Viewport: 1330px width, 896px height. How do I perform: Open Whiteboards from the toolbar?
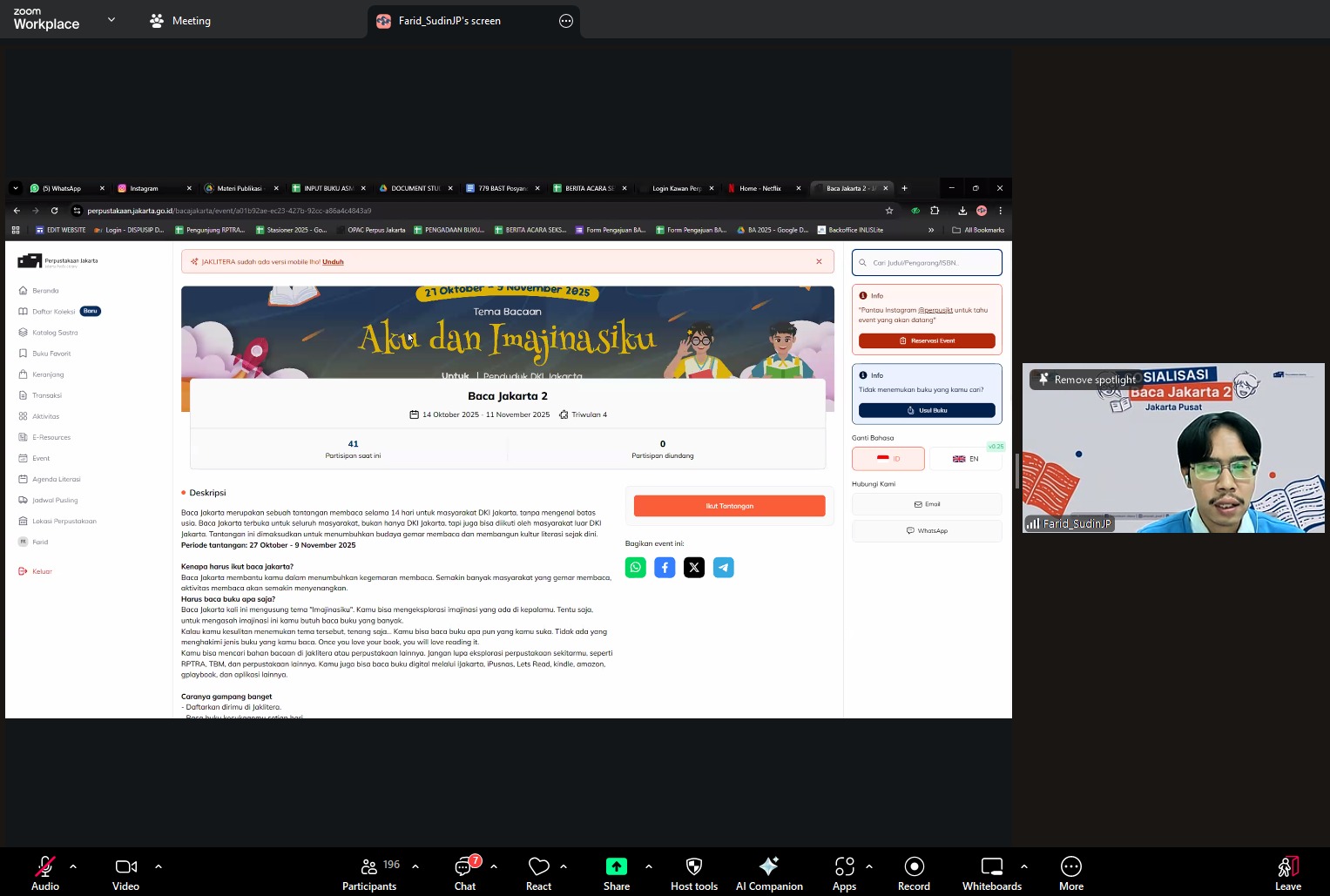991,873
